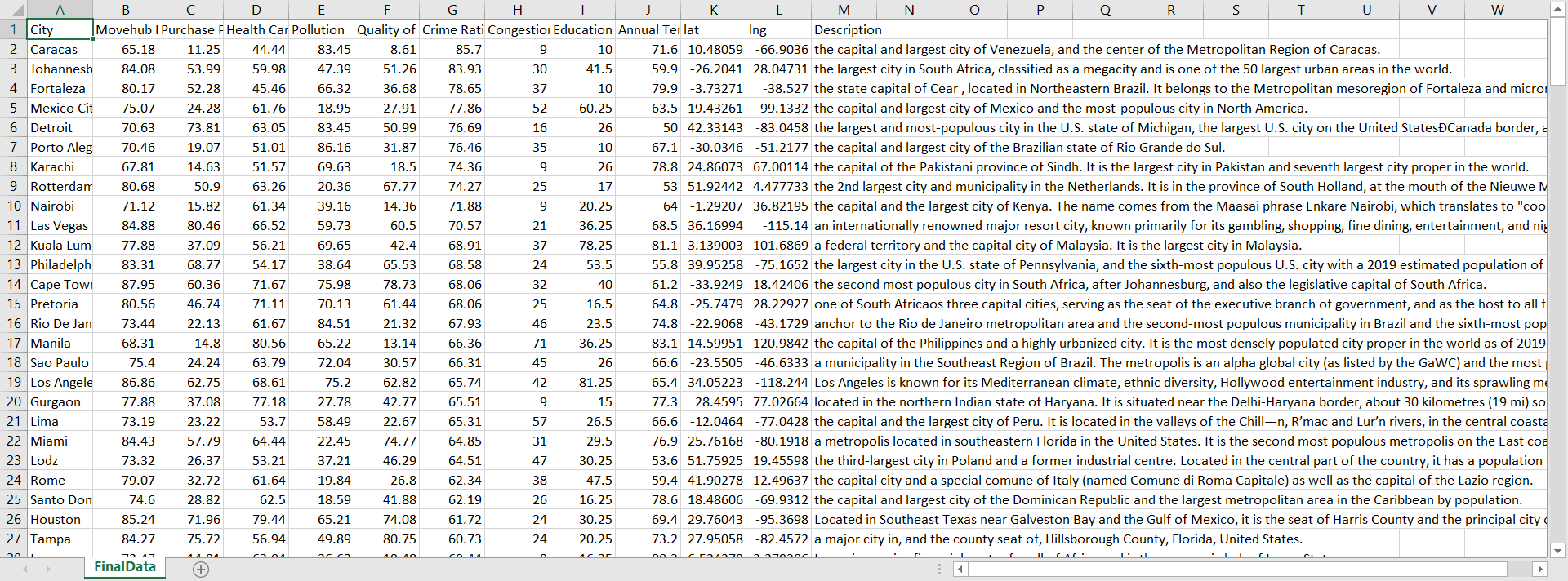Viewport: 1568px width, 581px height.
Task: Click Purchase value 53.99 for Johannesburg
Action: click(191, 69)
